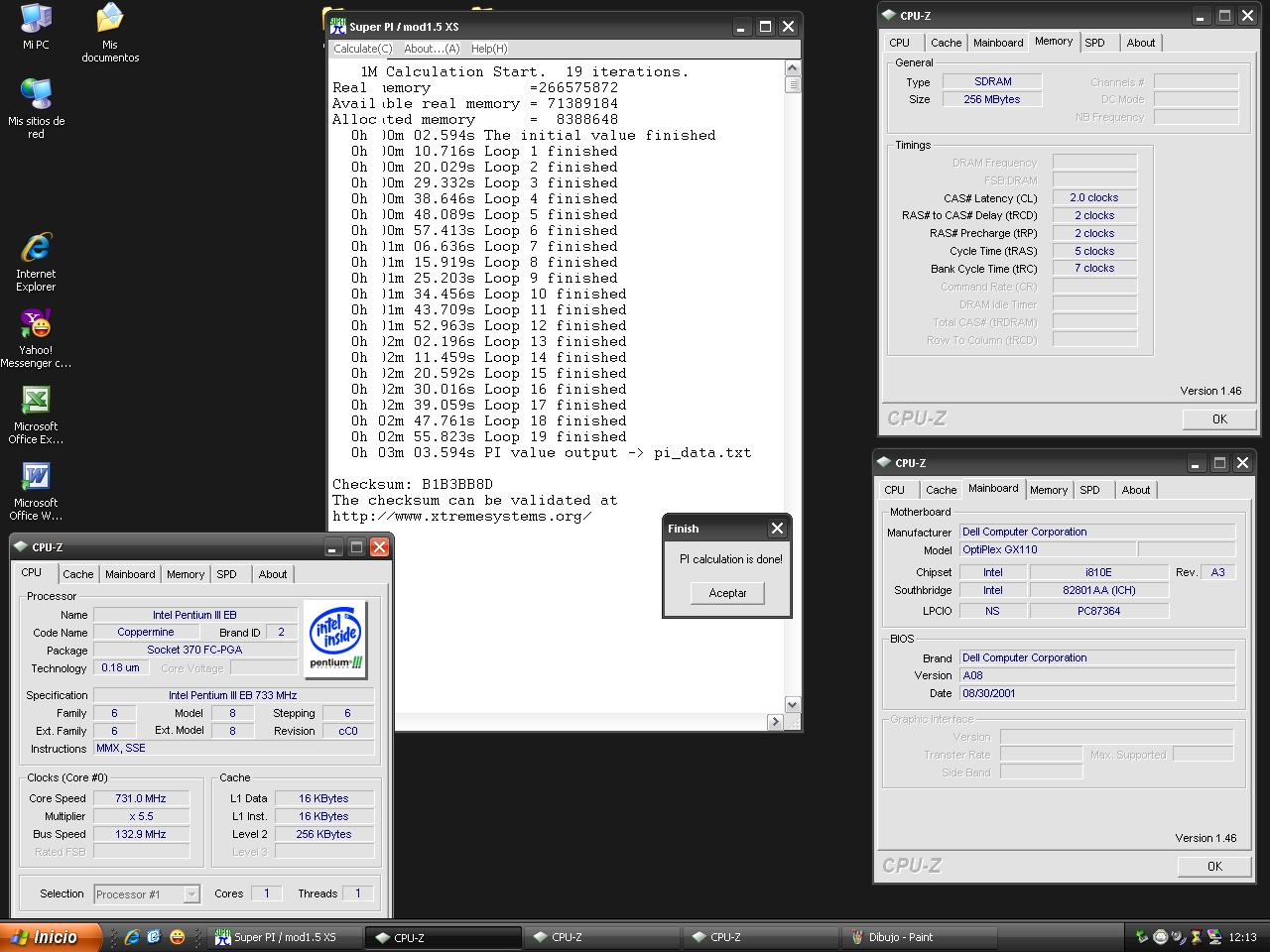The width and height of the screenshot is (1270, 952).
Task: Open Microsoft Office Word shortcut
Action: point(36,491)
